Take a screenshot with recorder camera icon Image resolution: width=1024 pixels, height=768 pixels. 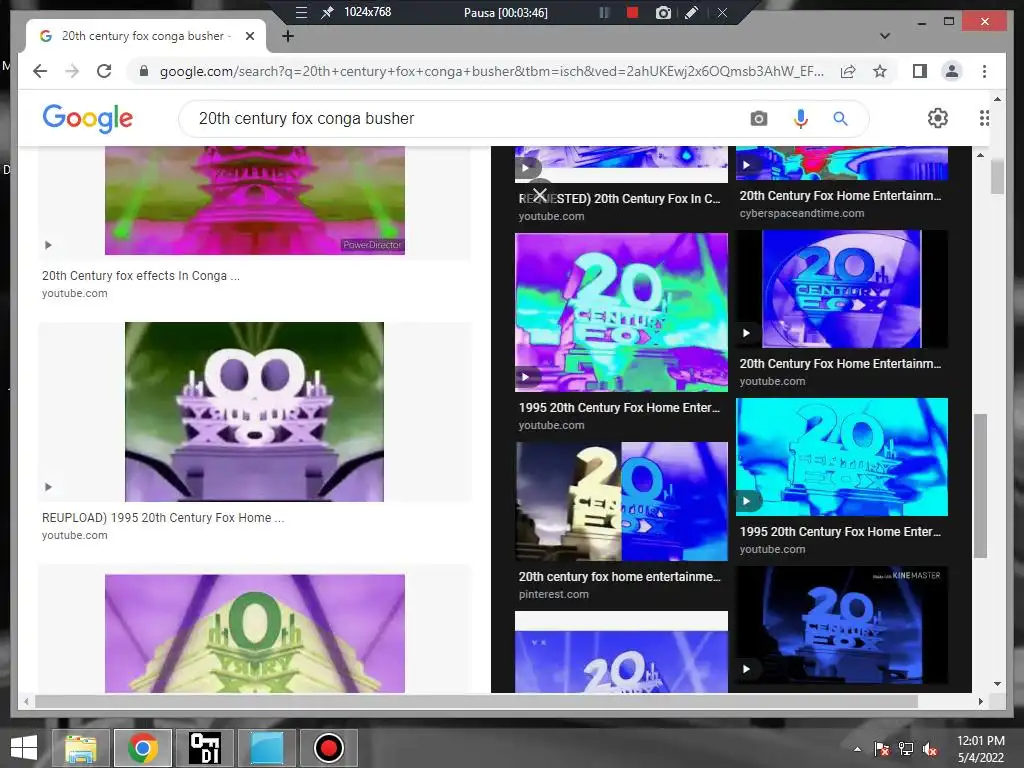click(x=663, y=12)
